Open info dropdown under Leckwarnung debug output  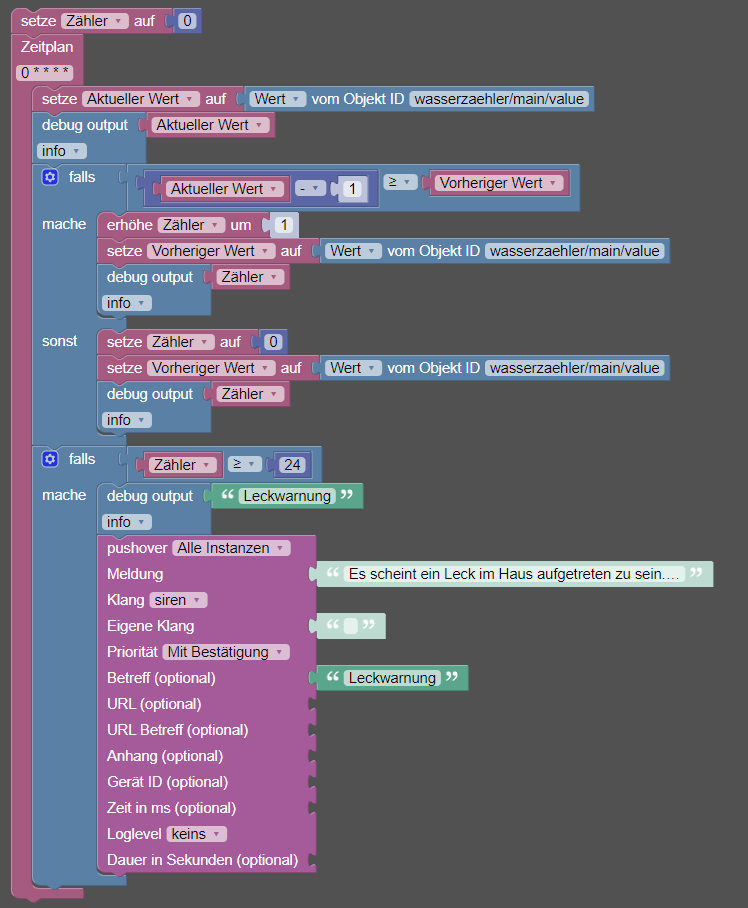126,522
